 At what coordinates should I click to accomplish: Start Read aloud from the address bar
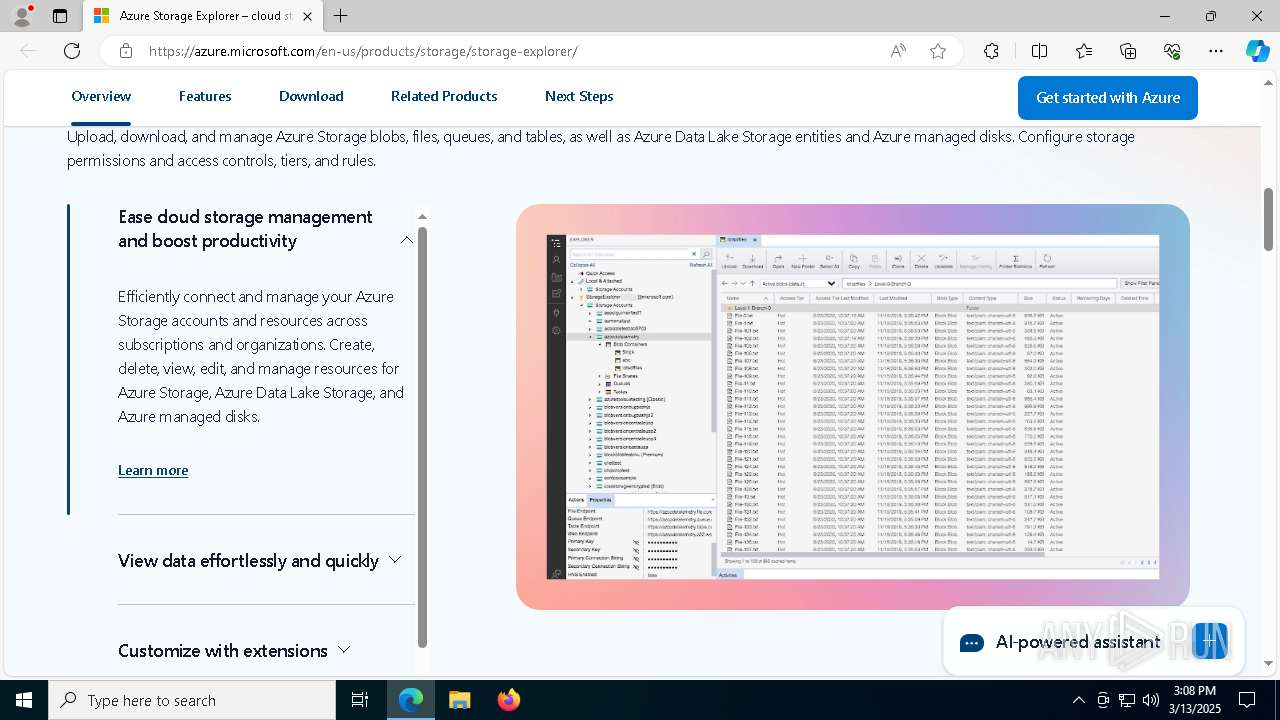898,51
